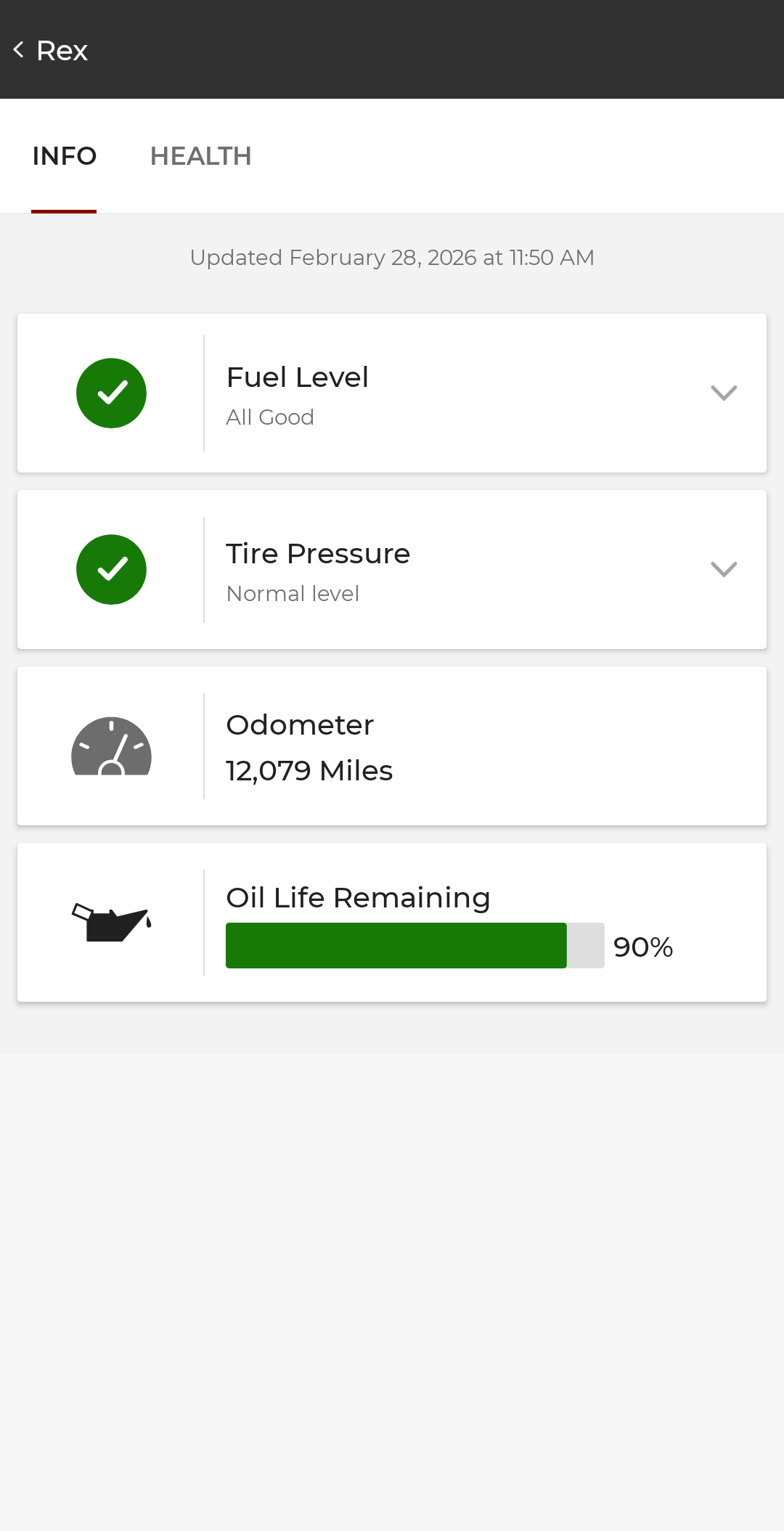Tap the Updated February 28 timestamp
The width and height of the screenshot is (784, 1531).
[392, 258]
